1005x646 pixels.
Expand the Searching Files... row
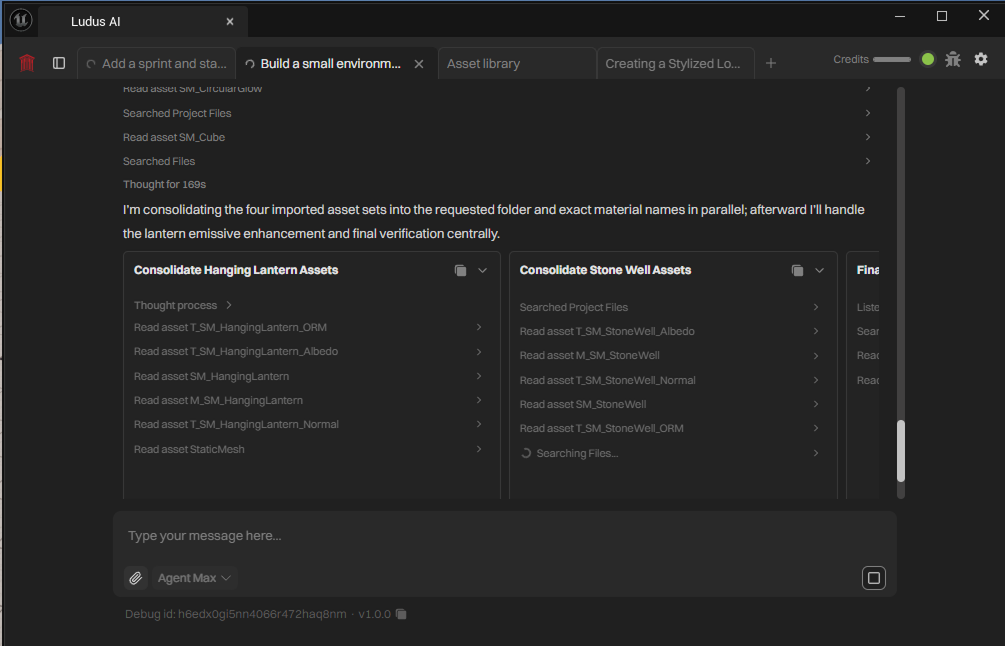pos(670,453)
